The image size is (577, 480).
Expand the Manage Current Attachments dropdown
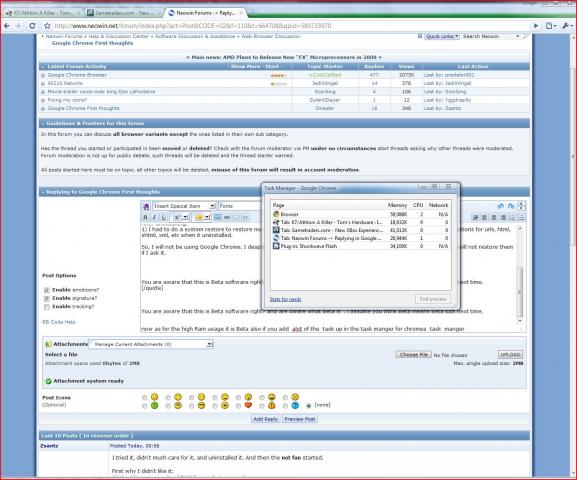click(151, 344)
